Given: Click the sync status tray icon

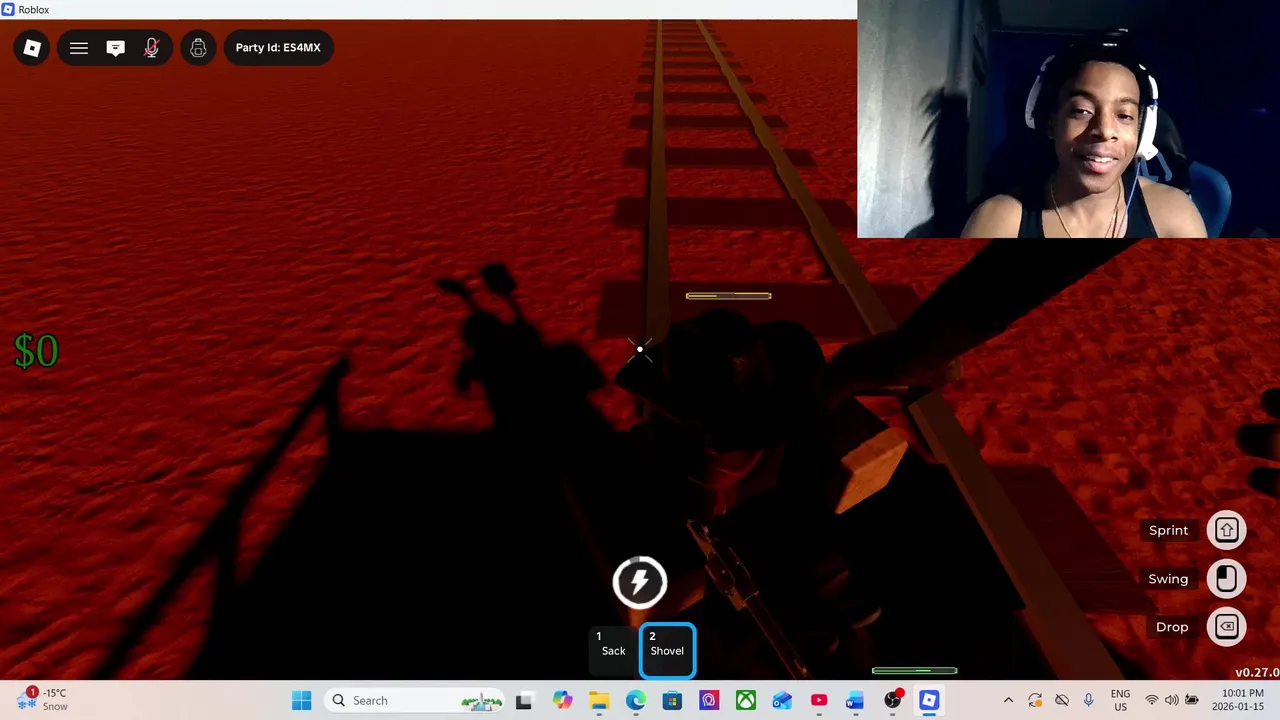Looking at the screenshot, I should [x=1035, y=701].
